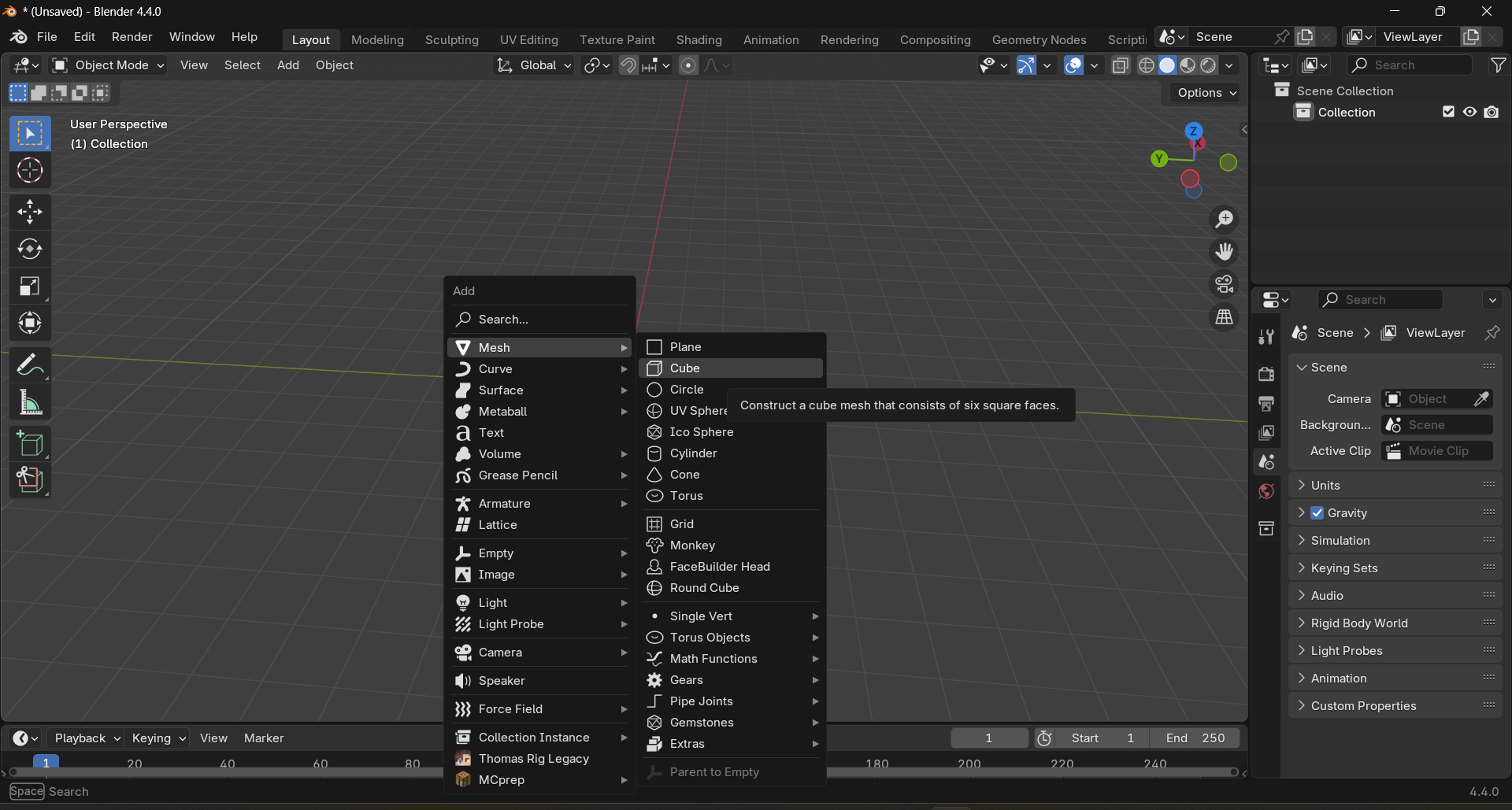Viewport: 1512px width, 810px height.
Task: Activate the Move tool
Action: click(x=30, y=212)
